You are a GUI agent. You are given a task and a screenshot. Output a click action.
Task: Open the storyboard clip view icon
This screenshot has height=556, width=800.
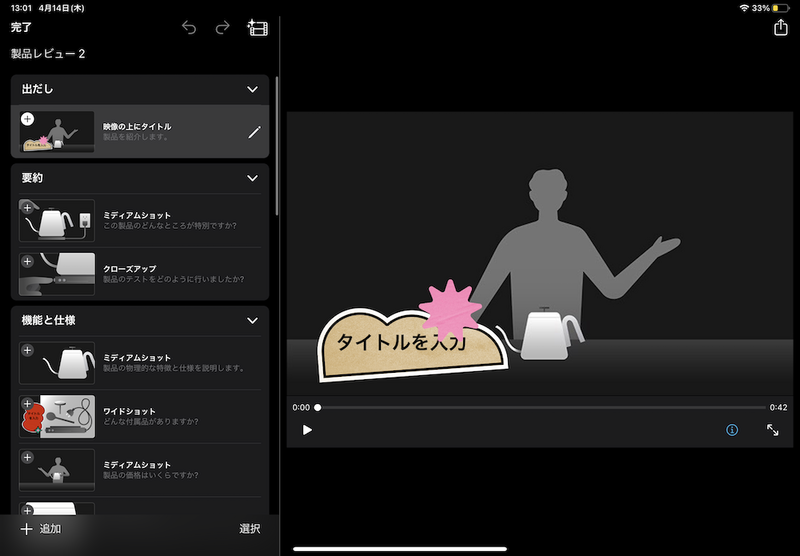click(x=258, y=28)
